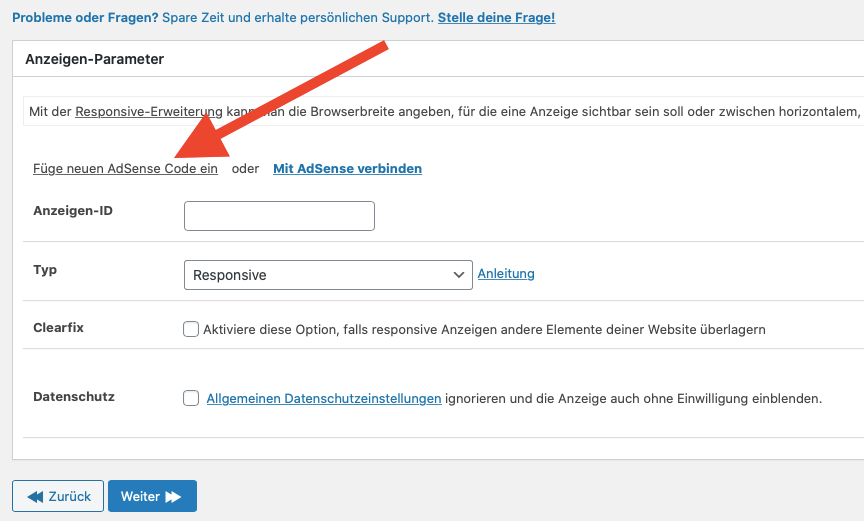Screen dimensions: 864x521
Task: Click the Datenschutz label text
Action: [x=74, y=397]
